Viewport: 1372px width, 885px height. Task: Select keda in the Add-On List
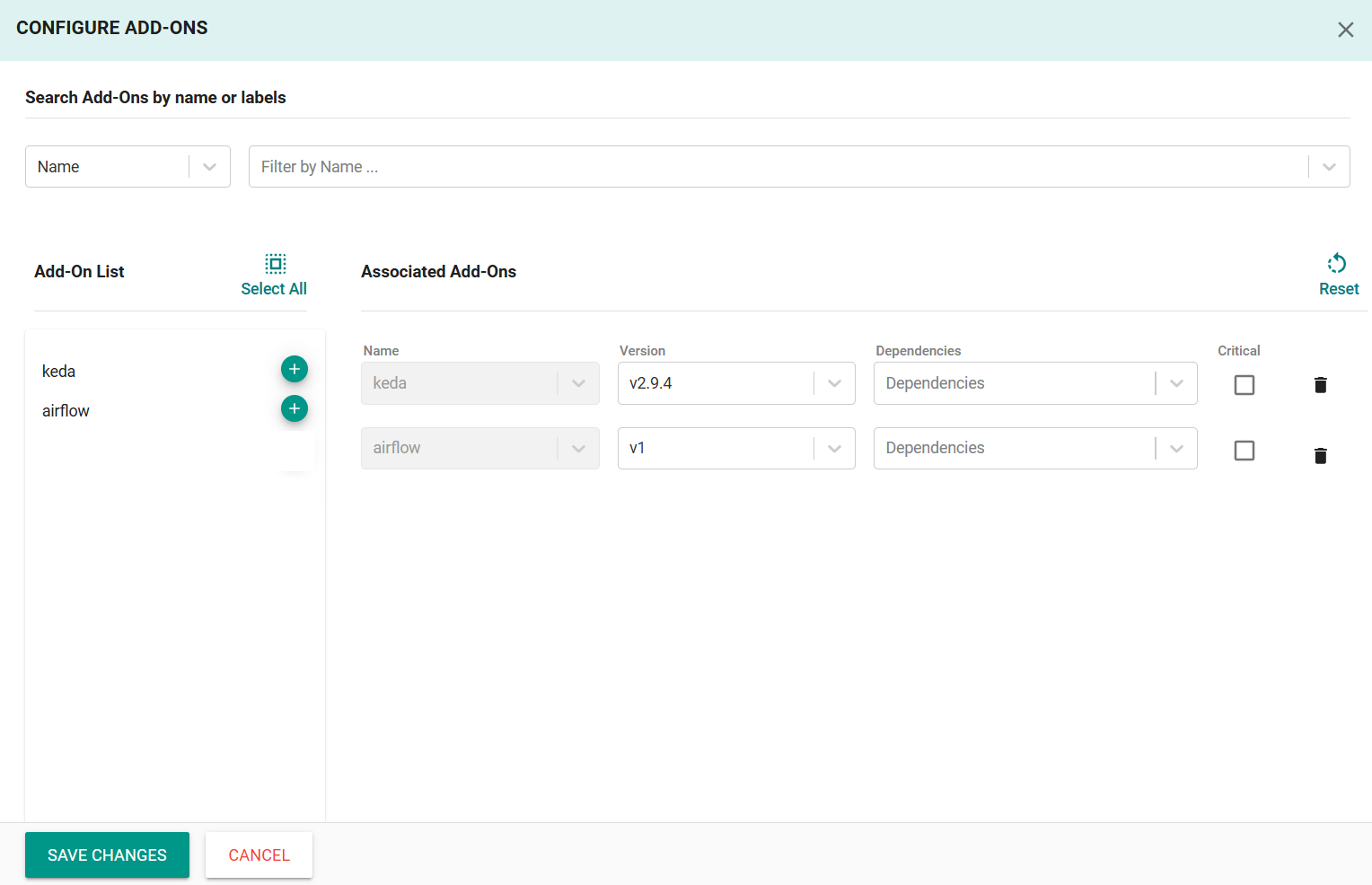click(x=58, y=372)
